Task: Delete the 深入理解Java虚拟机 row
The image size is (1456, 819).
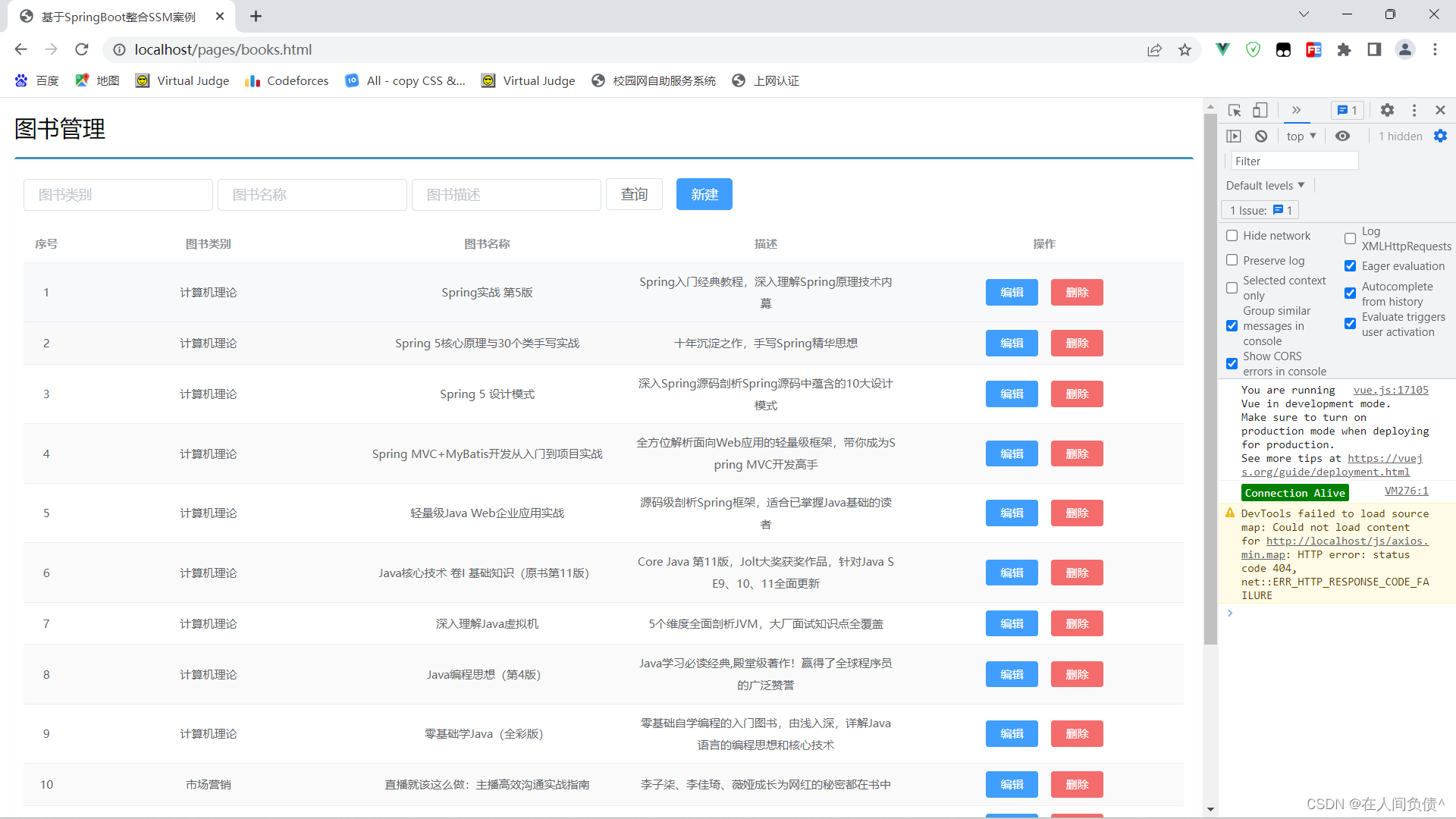Action: (1077, 624)
